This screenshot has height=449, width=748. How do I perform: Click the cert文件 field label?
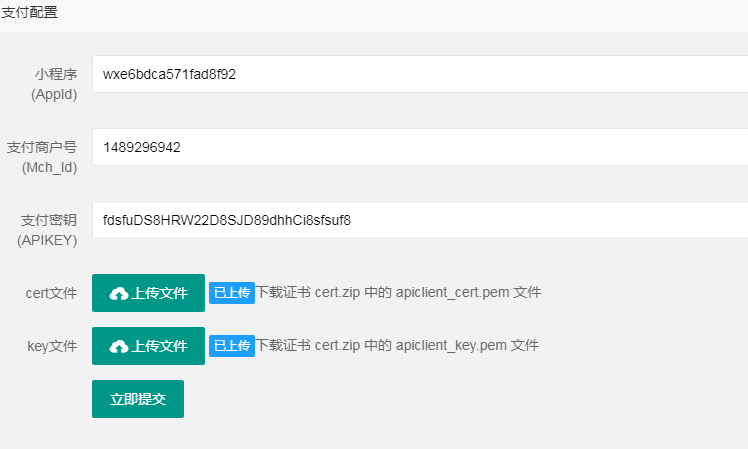tap(52, 293)
